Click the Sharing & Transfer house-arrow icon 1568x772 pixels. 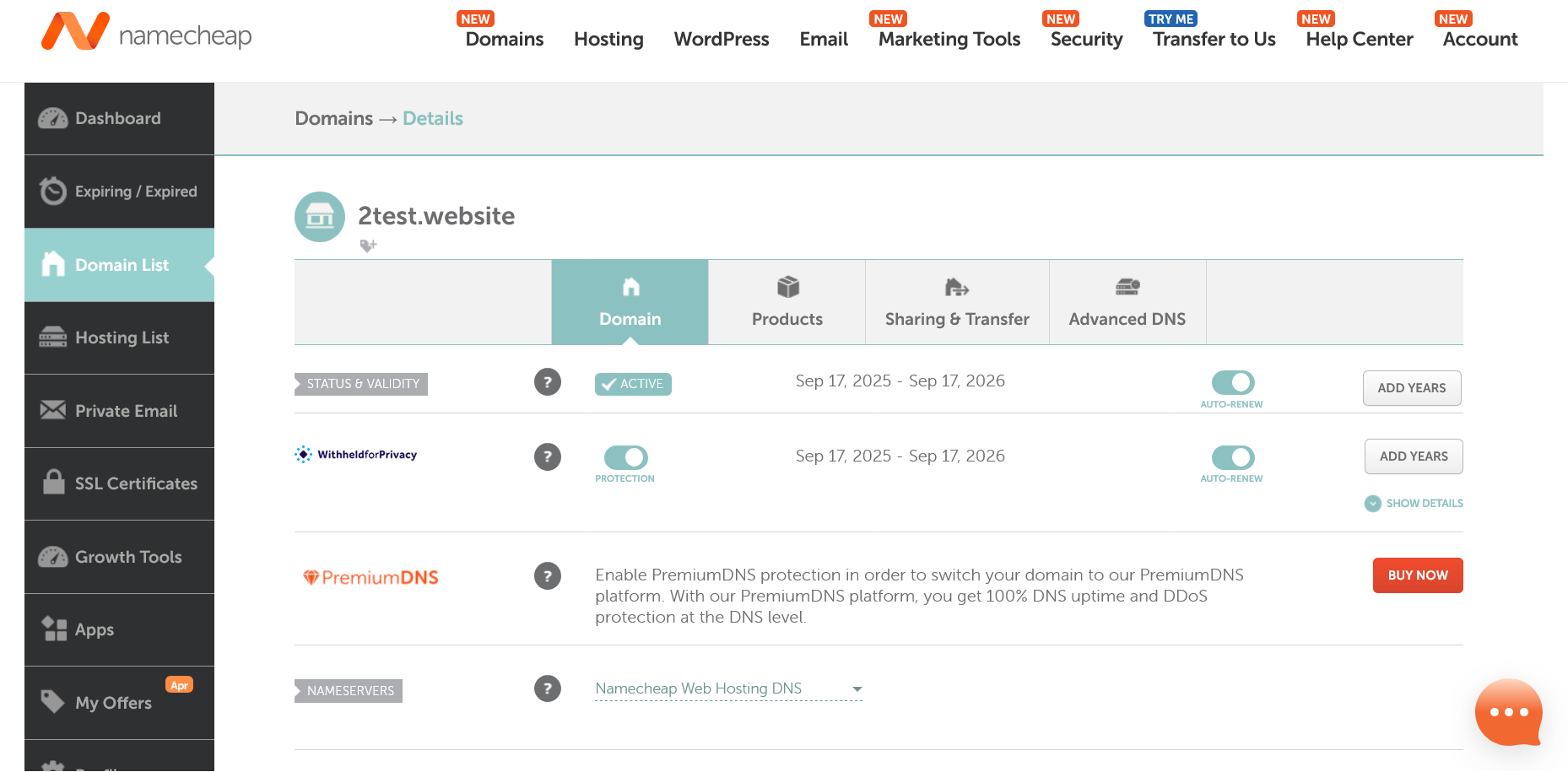(x=957, y=288)
